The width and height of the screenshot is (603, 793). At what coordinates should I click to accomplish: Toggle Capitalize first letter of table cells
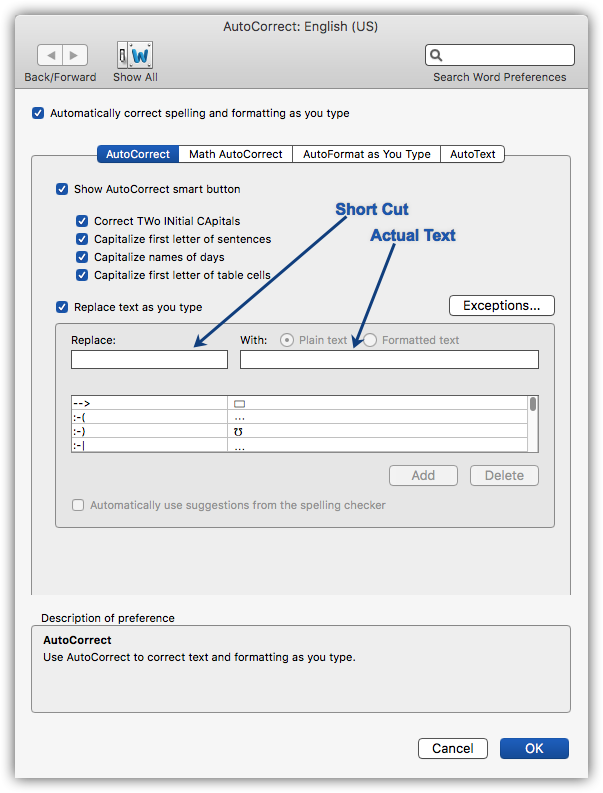click(x=82, y=275)
